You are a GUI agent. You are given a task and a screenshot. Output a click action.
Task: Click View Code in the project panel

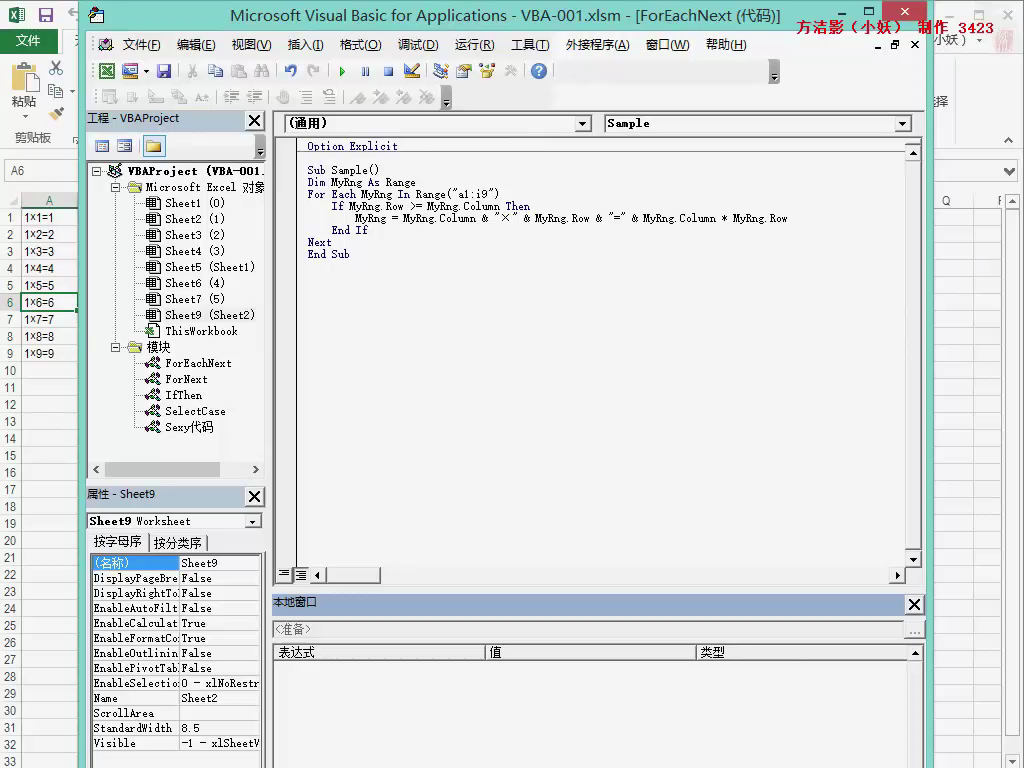coord(102,146)
